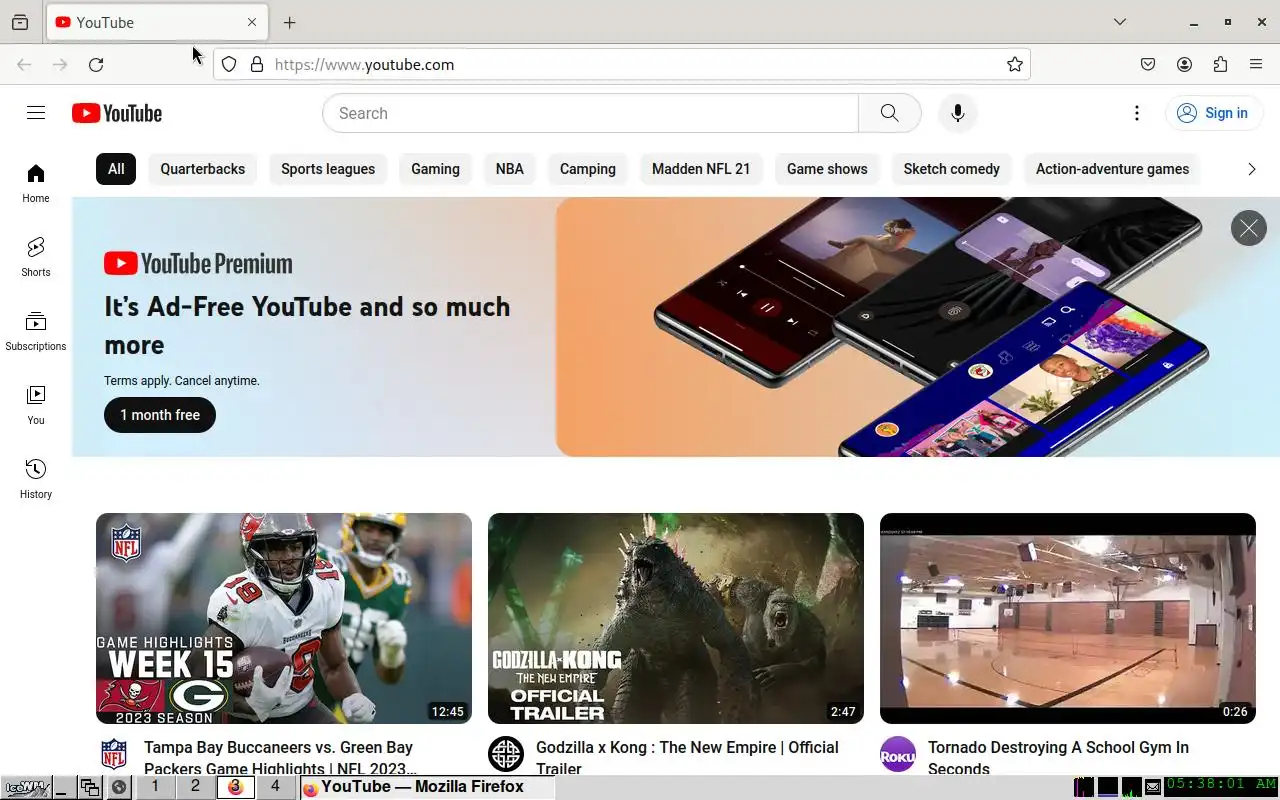This screenshot has width=1280, height=800.
Task: Reload the page in Firefox
Action: click(96, 64)
